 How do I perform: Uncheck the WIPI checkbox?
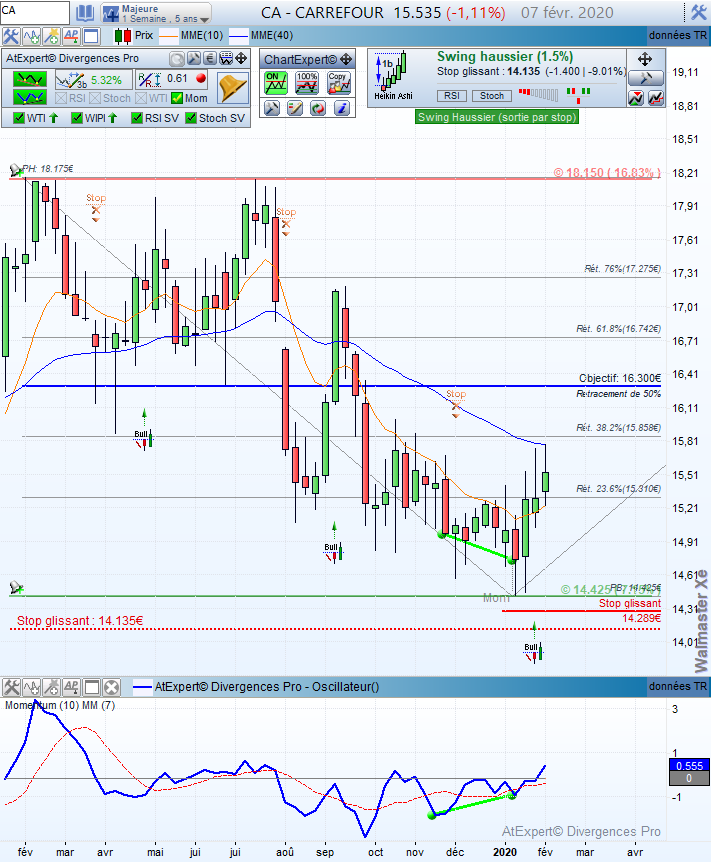[77, 118]
